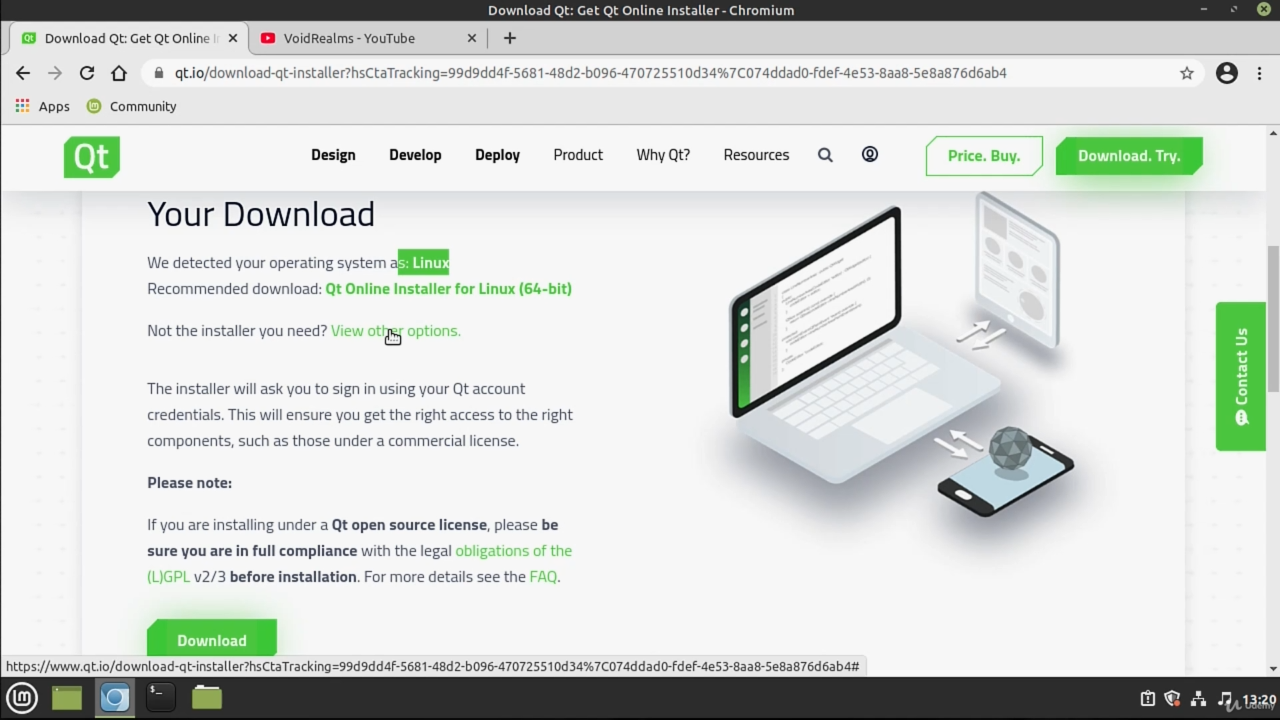Click the address bar URL
The height and width of the screenshot is (720, 1280).
coord(590,73)
